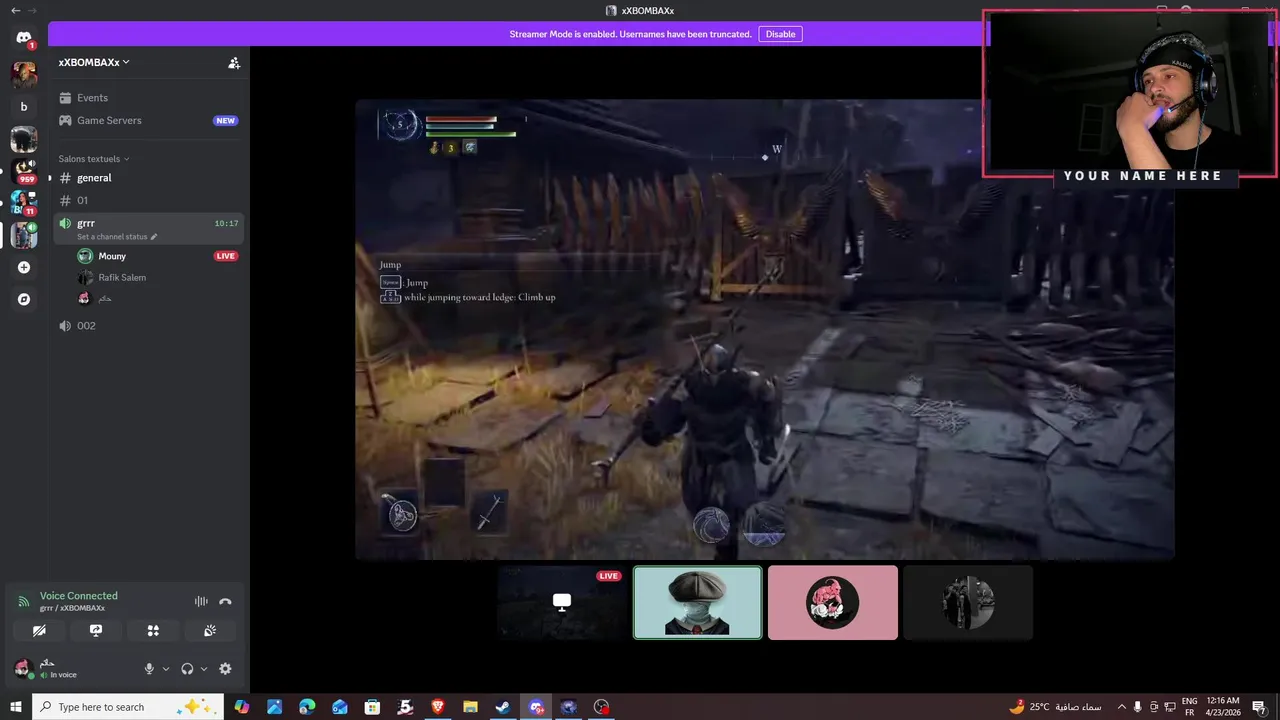Click the share your screen button
This screenshot has width=1280, height=720.
click(96, 631)
